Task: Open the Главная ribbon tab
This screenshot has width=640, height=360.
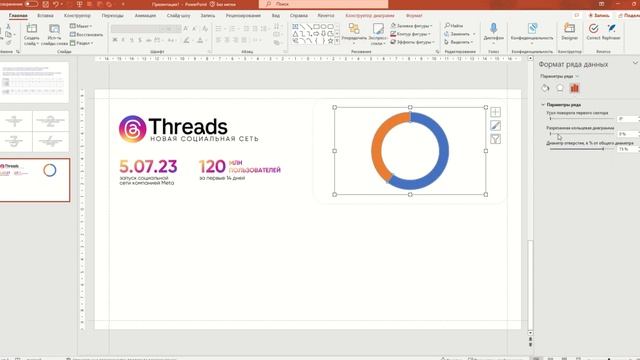Action: 18,16
